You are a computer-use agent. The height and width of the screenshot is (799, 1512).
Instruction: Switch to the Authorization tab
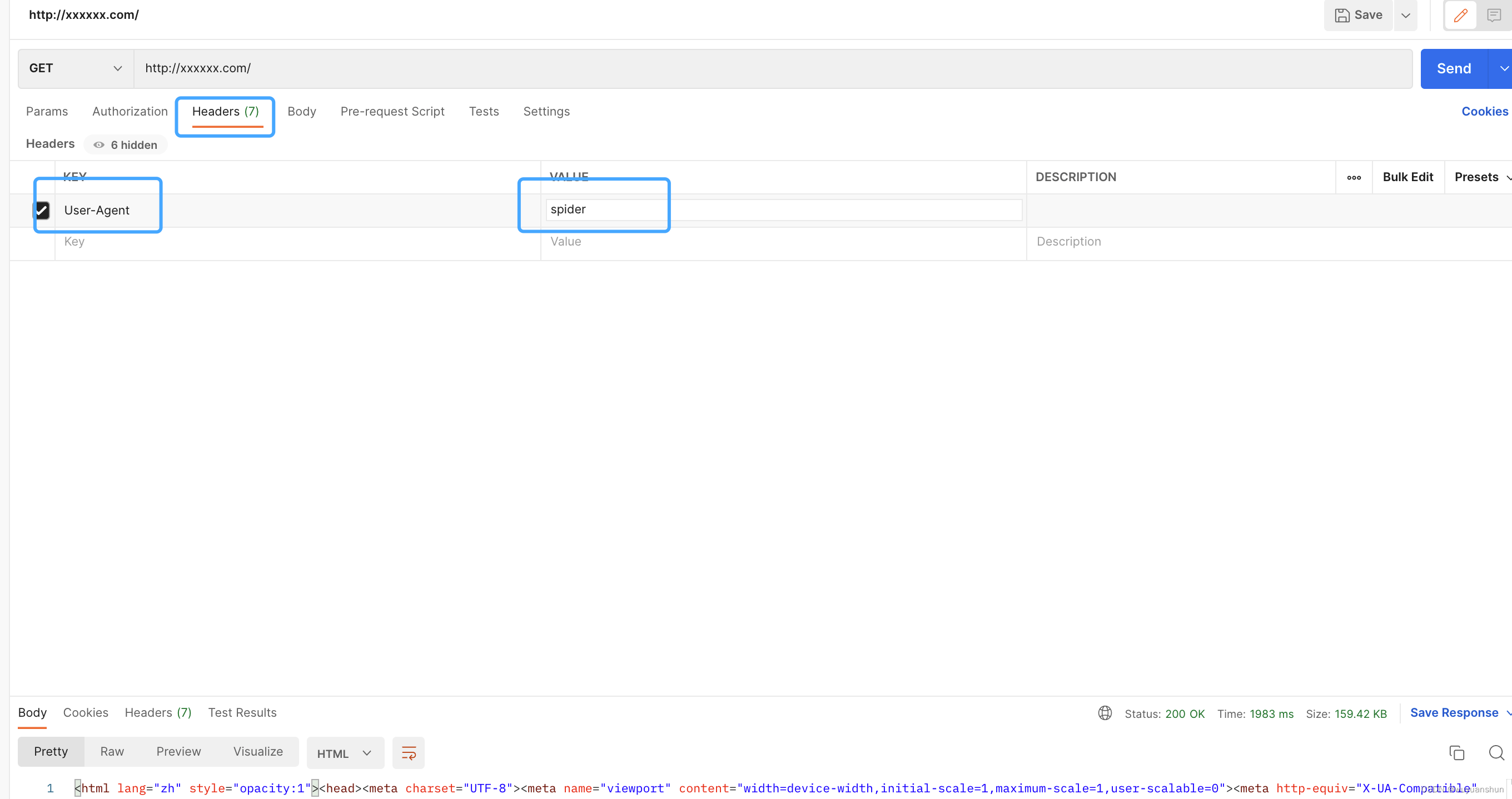tap(130, 112)
